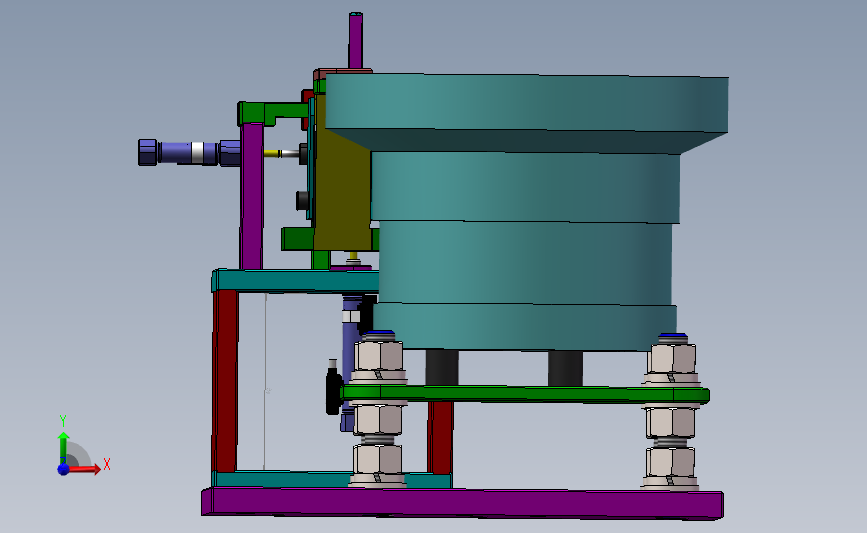Click the blue Z axis ball of the triad

coord(63,469)
